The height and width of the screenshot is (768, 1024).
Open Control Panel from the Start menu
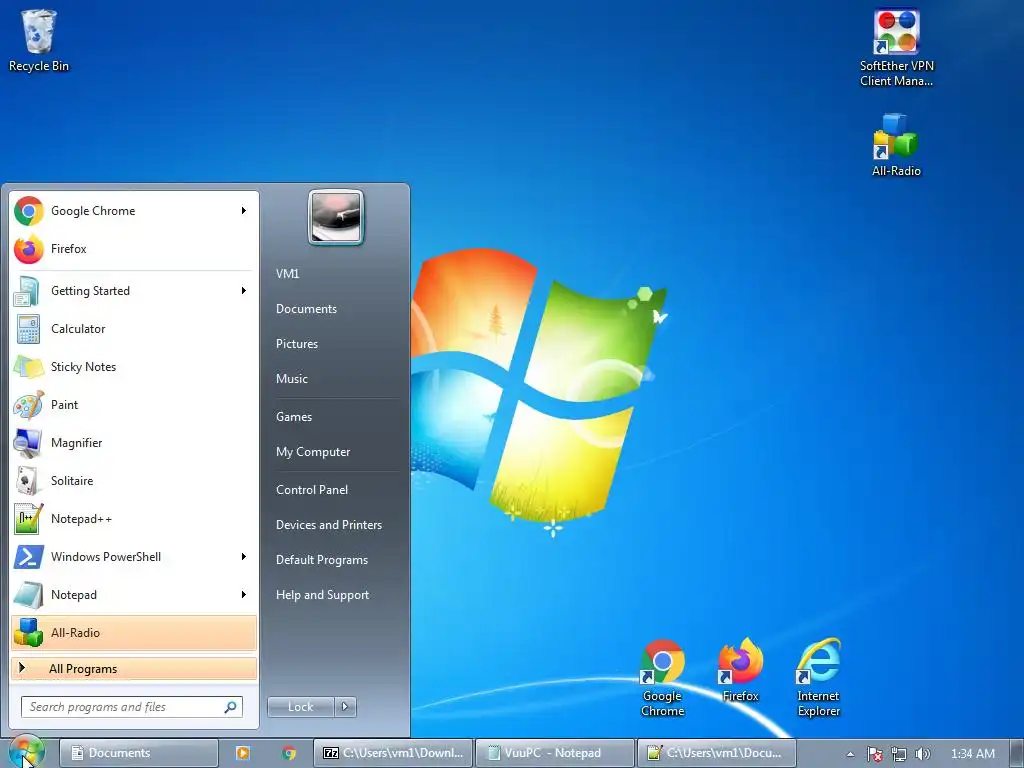312,490
